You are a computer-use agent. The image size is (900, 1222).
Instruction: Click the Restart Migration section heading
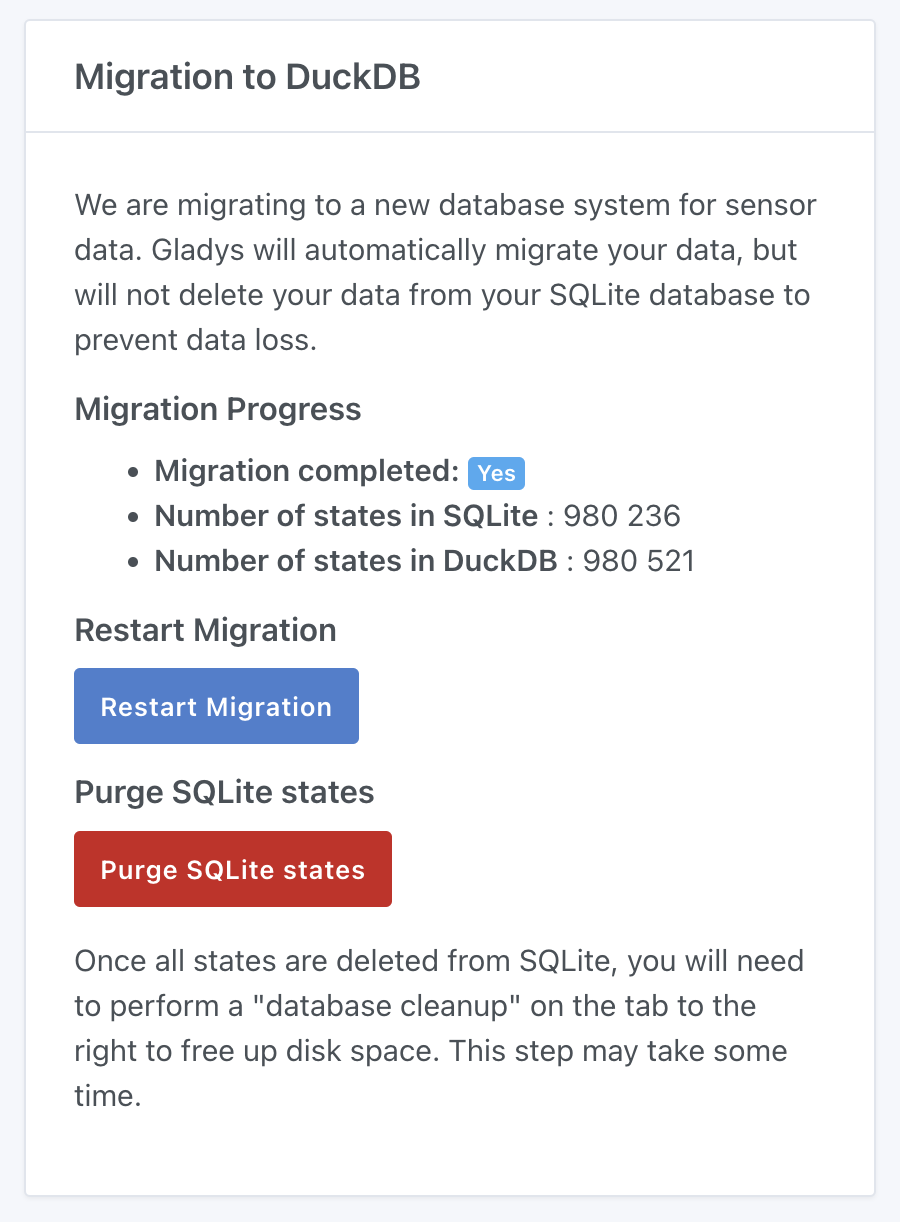coord(205,630)
